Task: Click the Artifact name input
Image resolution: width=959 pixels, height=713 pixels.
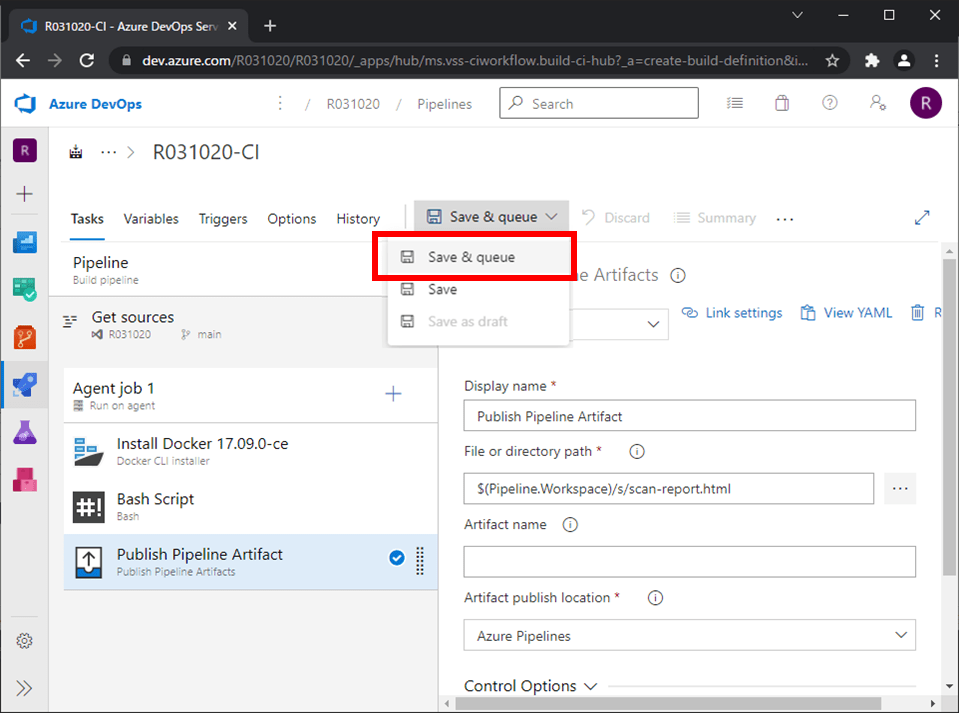Action: (x=689, y=561)
